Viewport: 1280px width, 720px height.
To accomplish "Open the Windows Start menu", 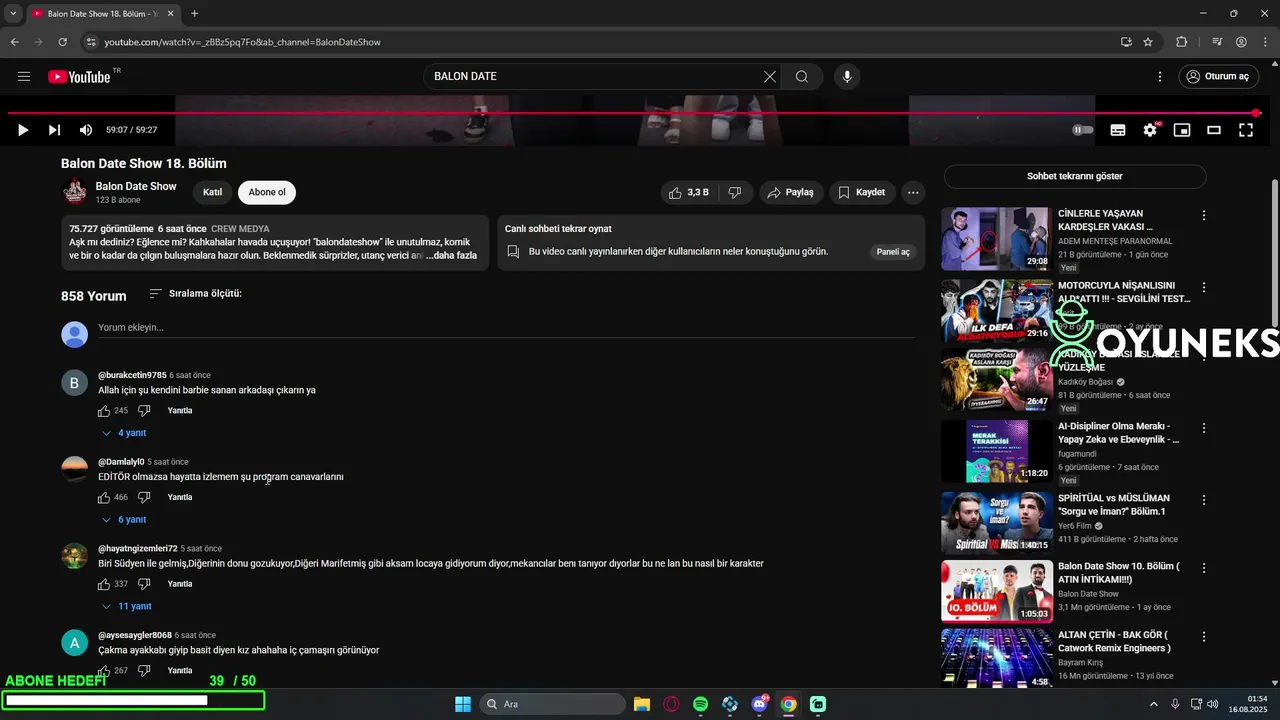I will 463,704.
